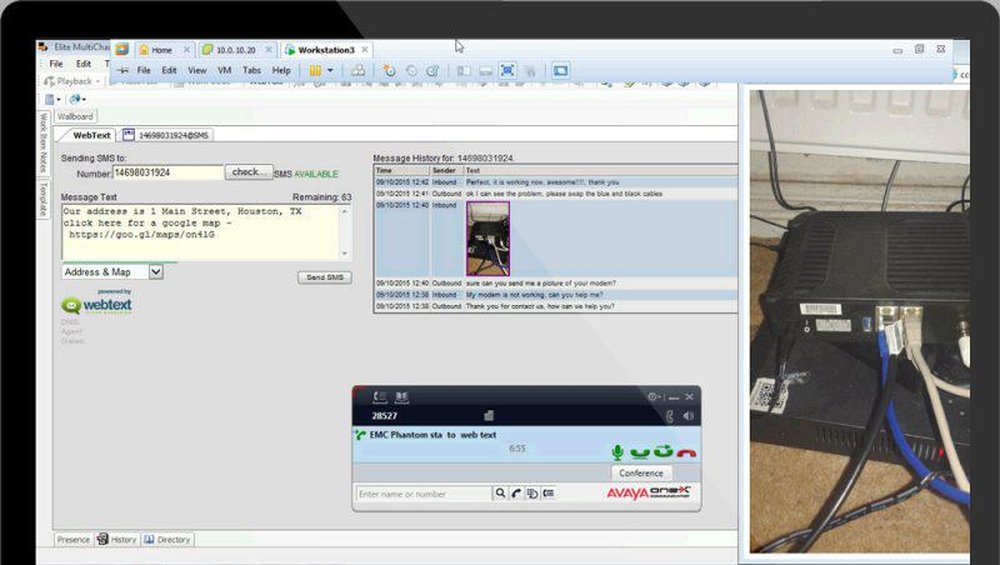This screenshot has height=565, width=1000.
Task: Open the History tab at the bottom
Action: tap(117, 539)
